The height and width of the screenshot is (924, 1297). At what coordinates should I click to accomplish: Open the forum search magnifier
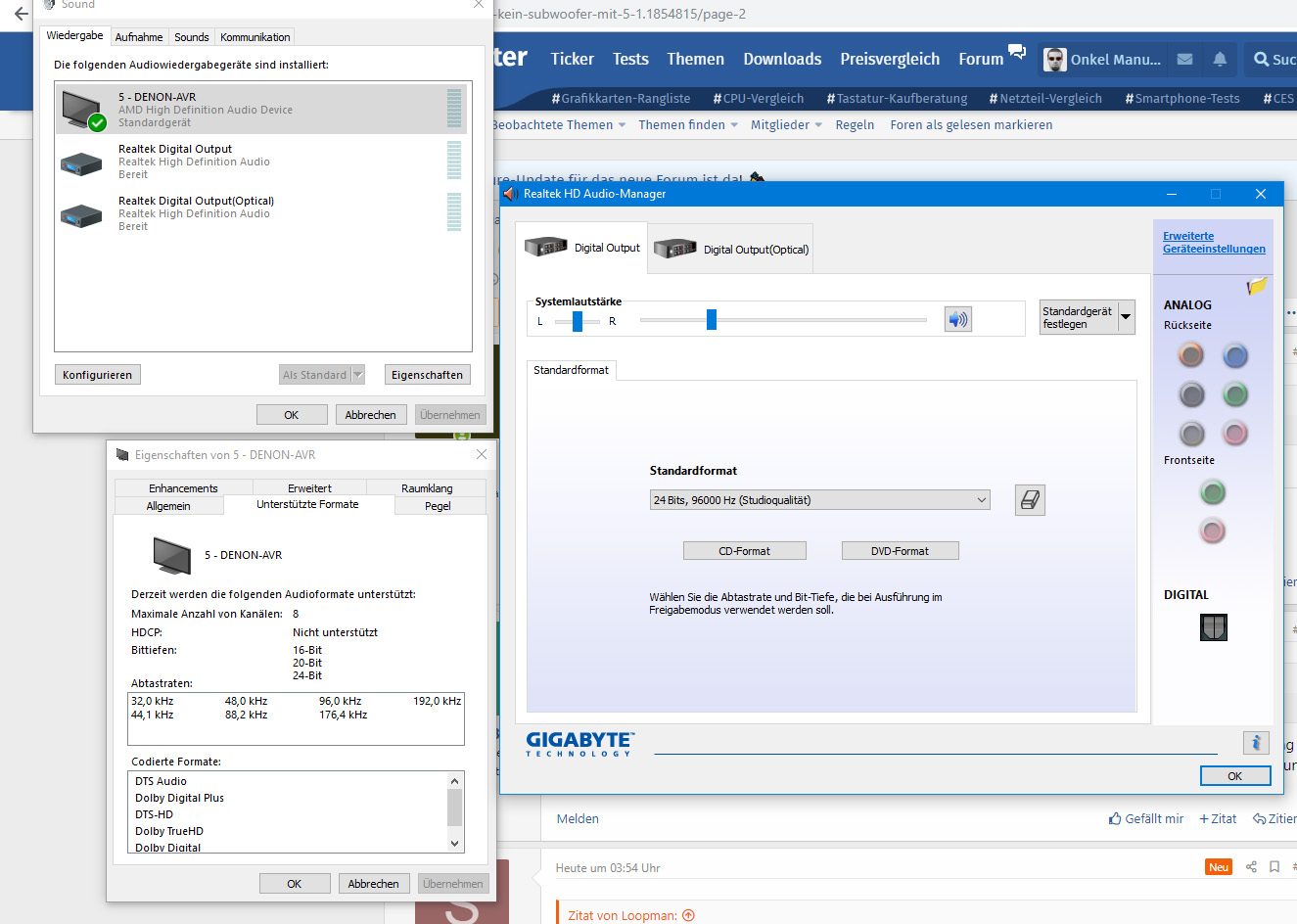pos(1261,59)
